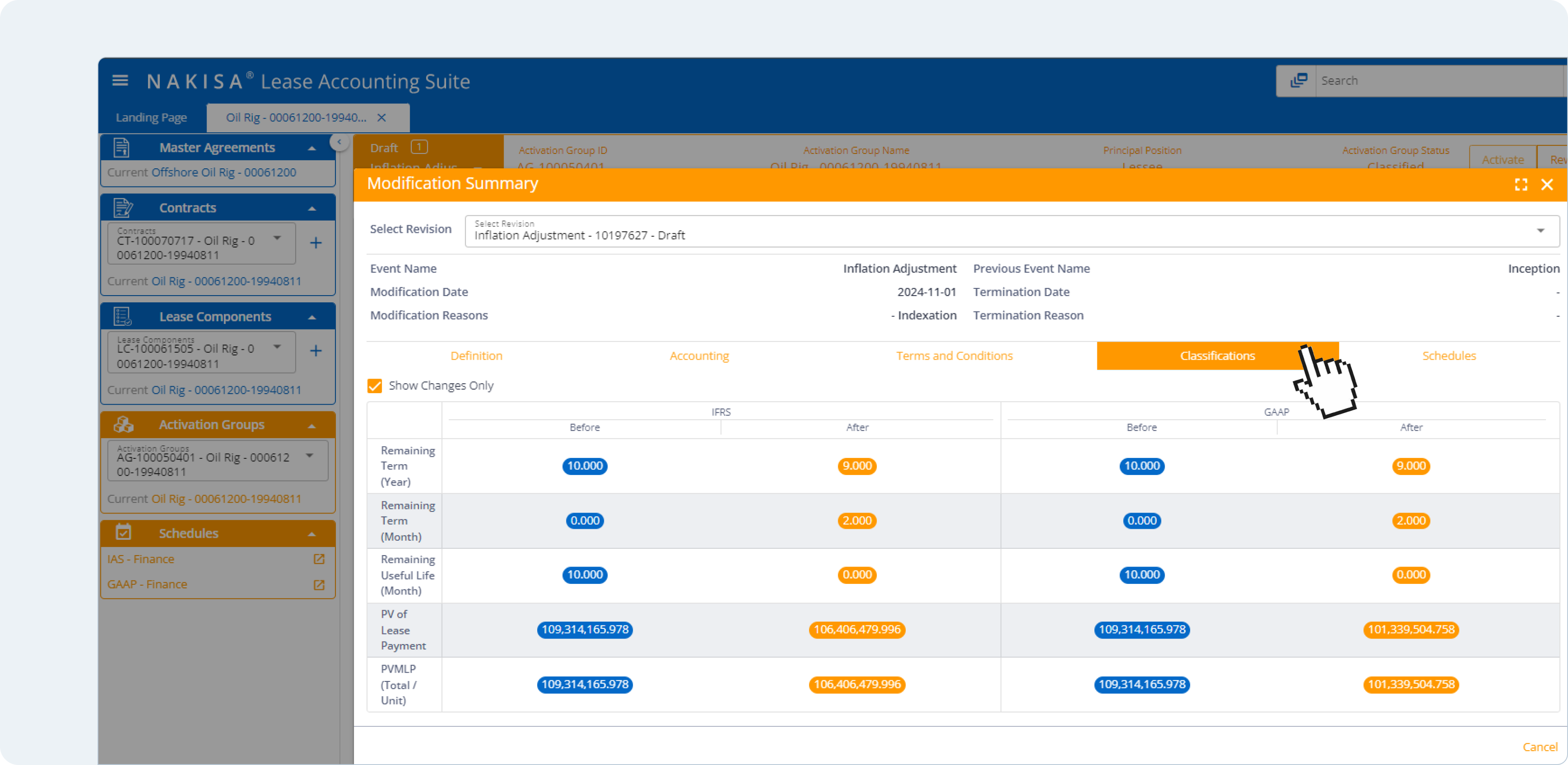Click IFRS After Remaining Term Year 9.000
Viewport: 1568px width, 765px height.
tap(857, 466)
